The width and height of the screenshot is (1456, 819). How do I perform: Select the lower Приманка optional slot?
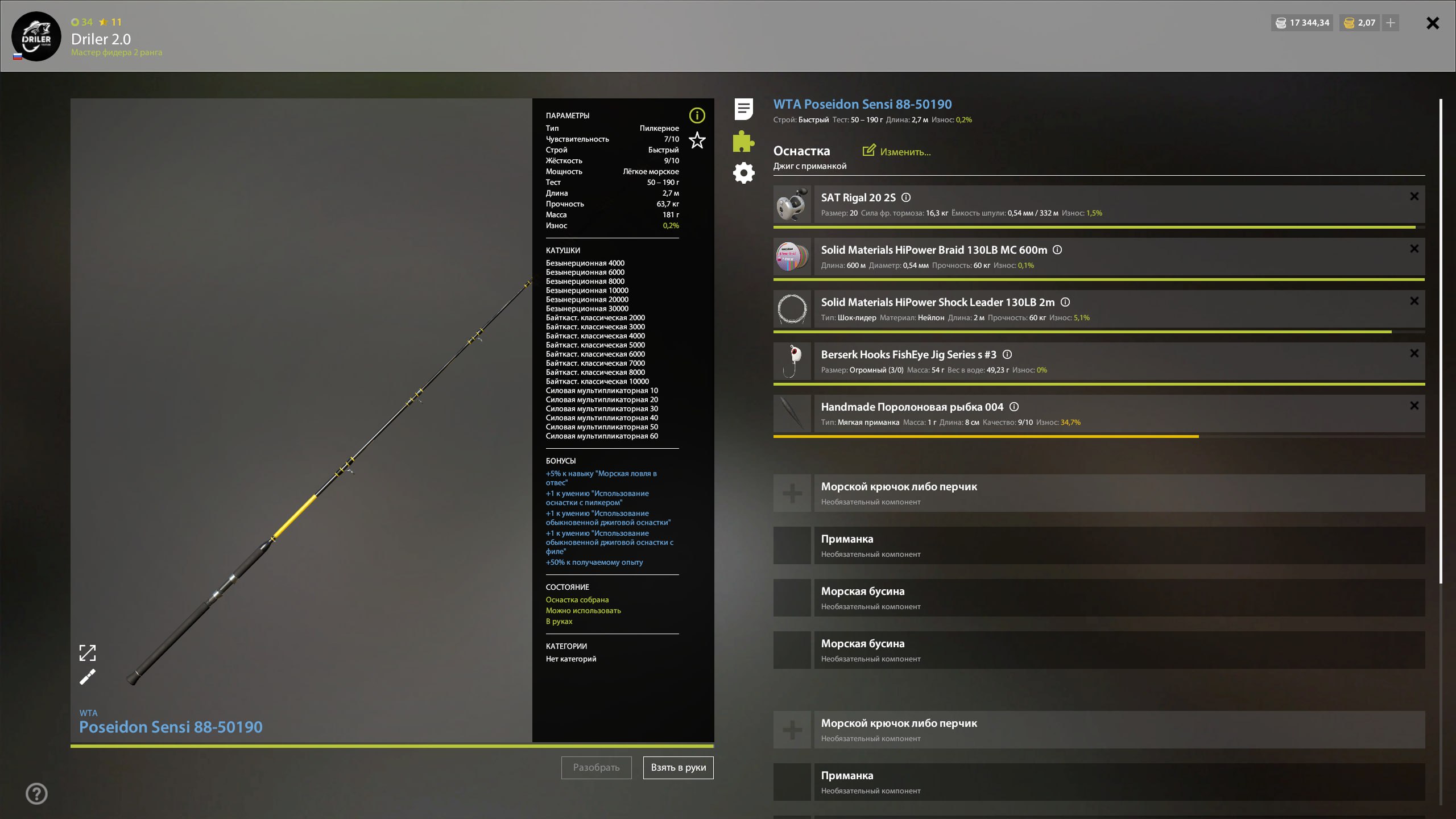(x=1099, y=782)
